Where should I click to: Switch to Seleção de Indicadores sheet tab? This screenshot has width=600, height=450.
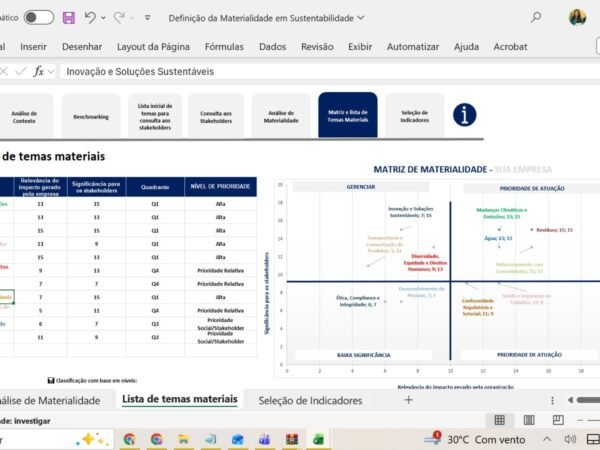310,400
